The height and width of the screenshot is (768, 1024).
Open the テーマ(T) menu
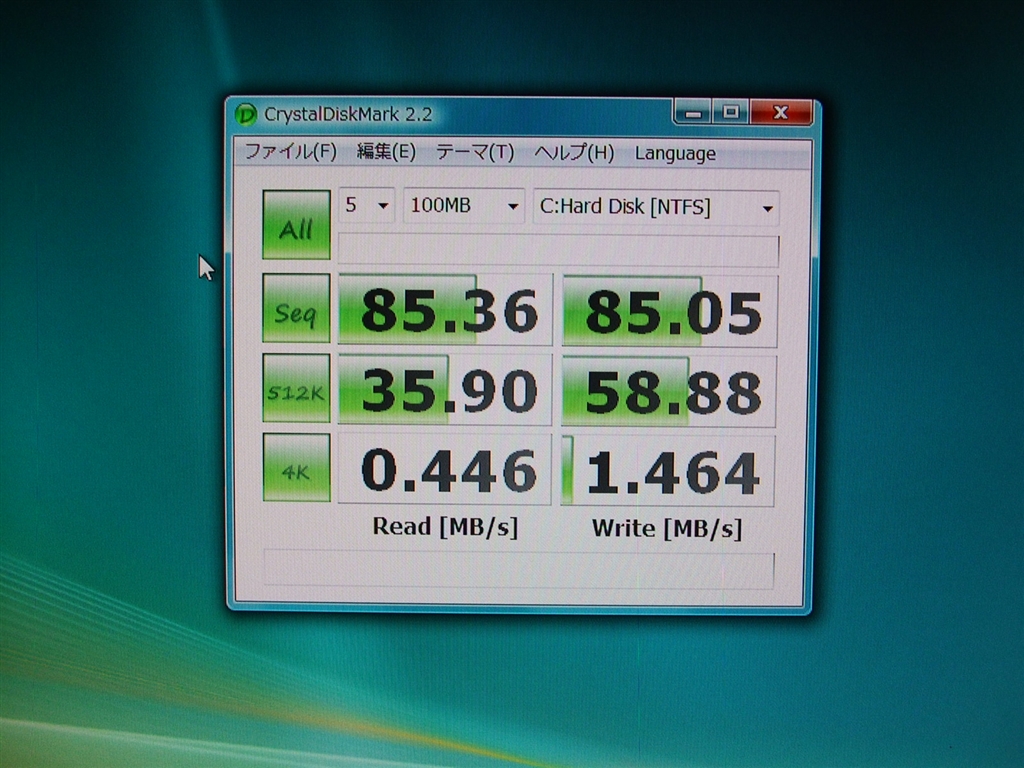(475, 153)
